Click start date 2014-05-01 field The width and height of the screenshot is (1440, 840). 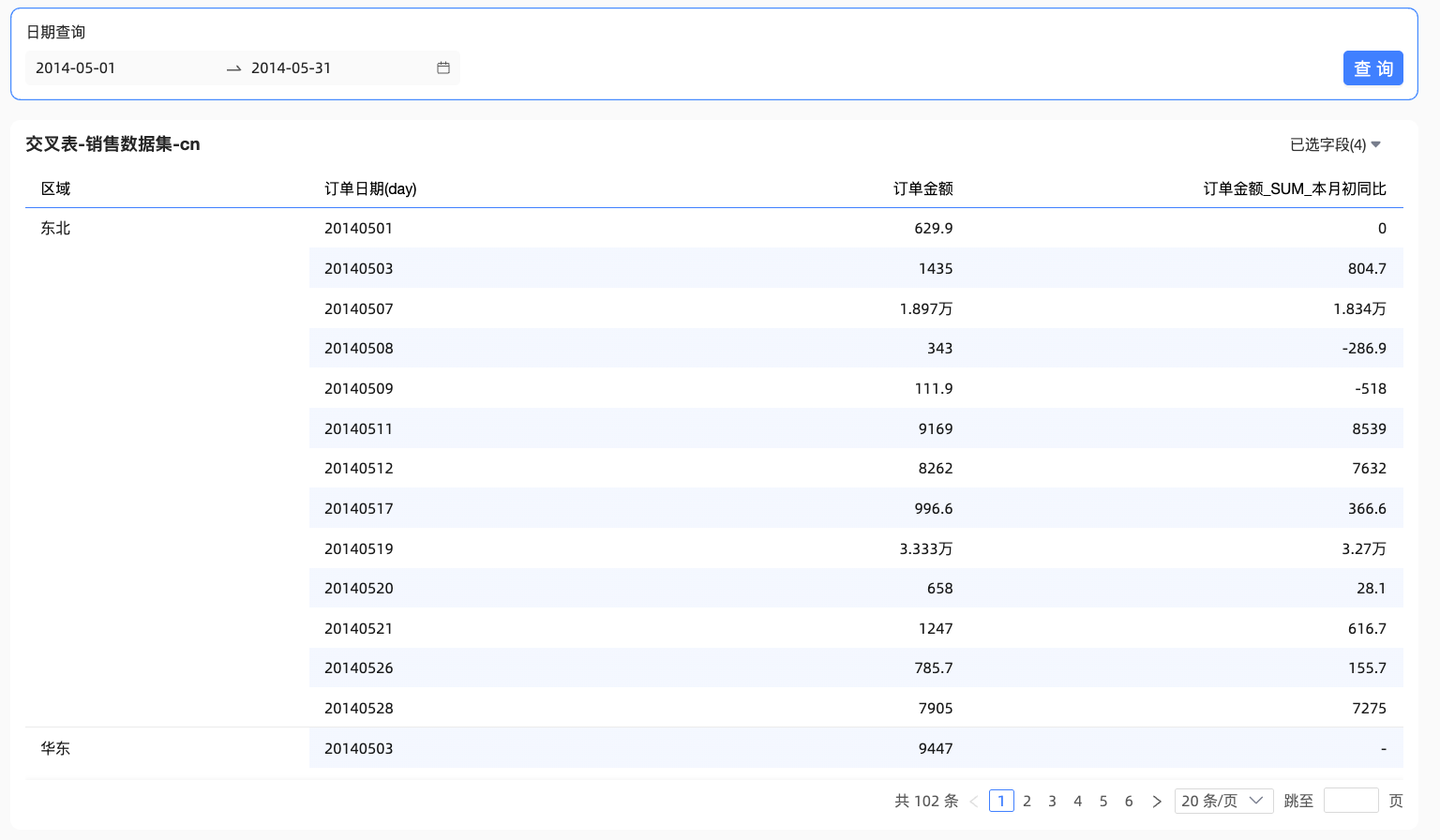click(x=76, y=67)
